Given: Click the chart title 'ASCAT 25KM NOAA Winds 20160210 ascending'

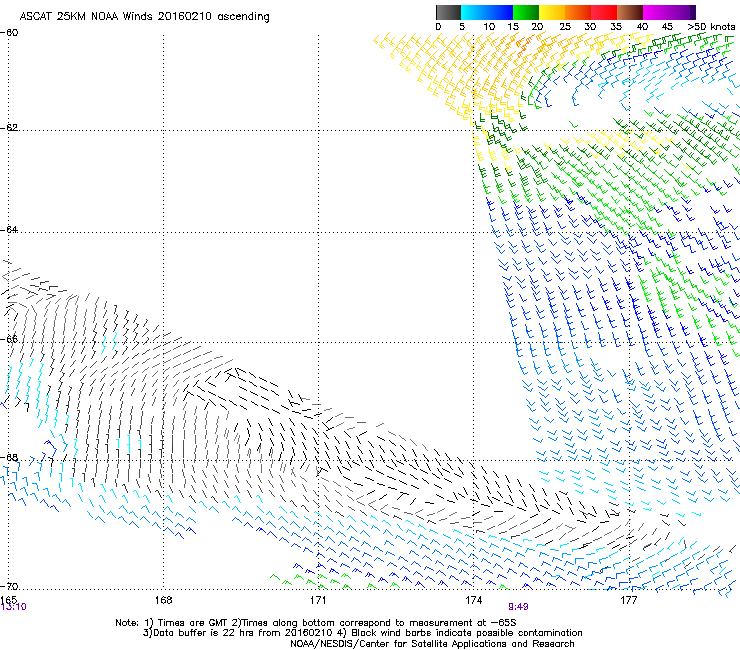Looking at the screenshot, I should pyautogui.click(x=144, y=17).
